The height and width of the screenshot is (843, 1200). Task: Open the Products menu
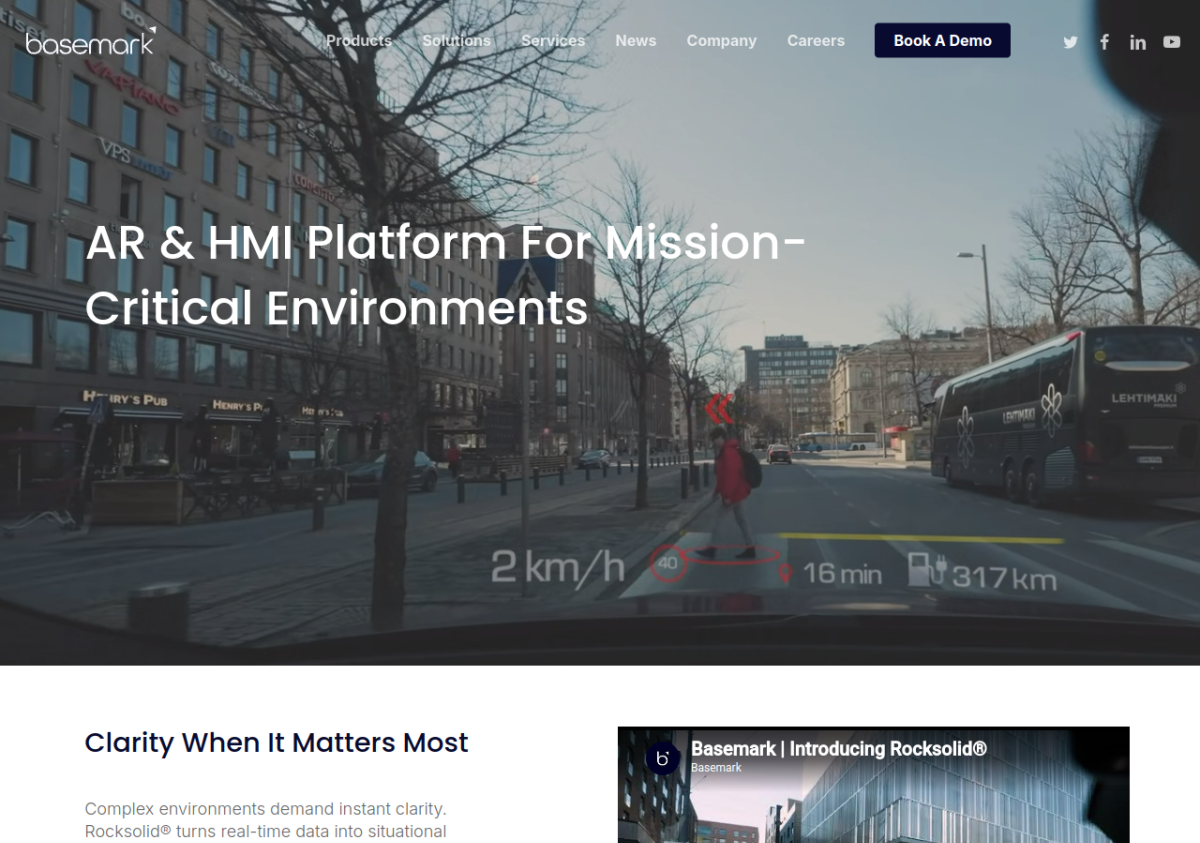point(359,41)
